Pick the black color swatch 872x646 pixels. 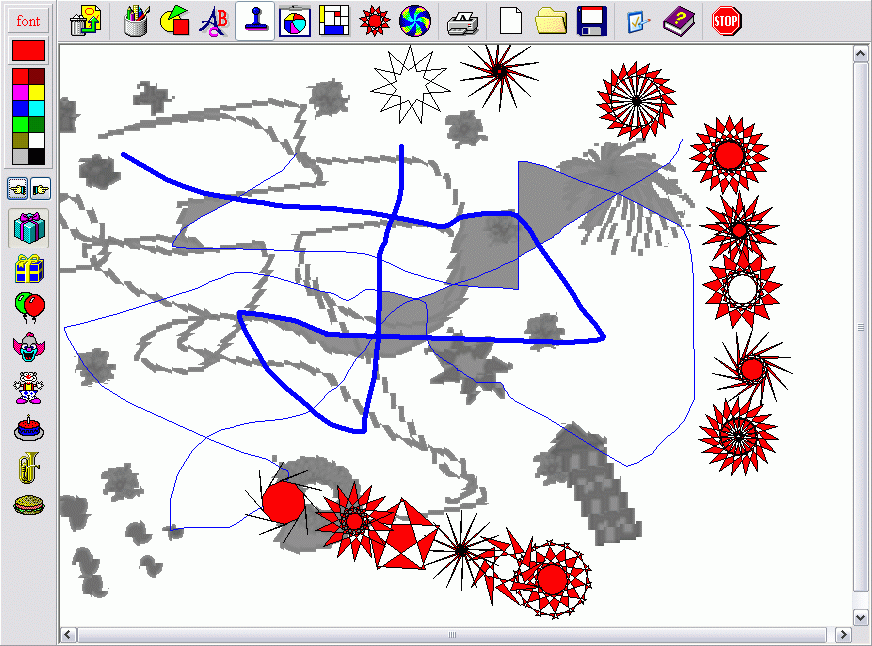click(37, 157)
